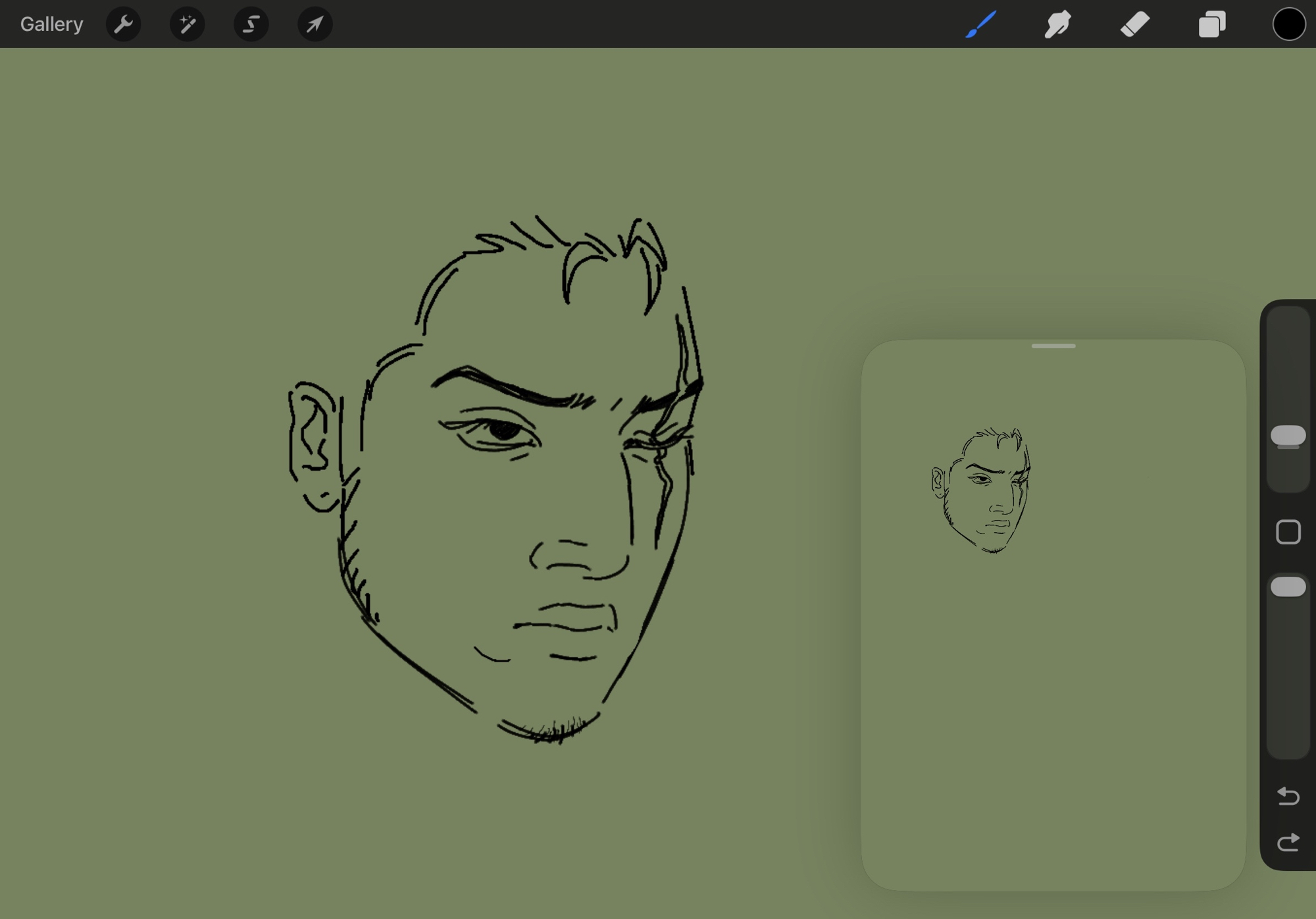Open the Layers panel
Viewport: 1316px width, 919px height.
(1212, 24)
